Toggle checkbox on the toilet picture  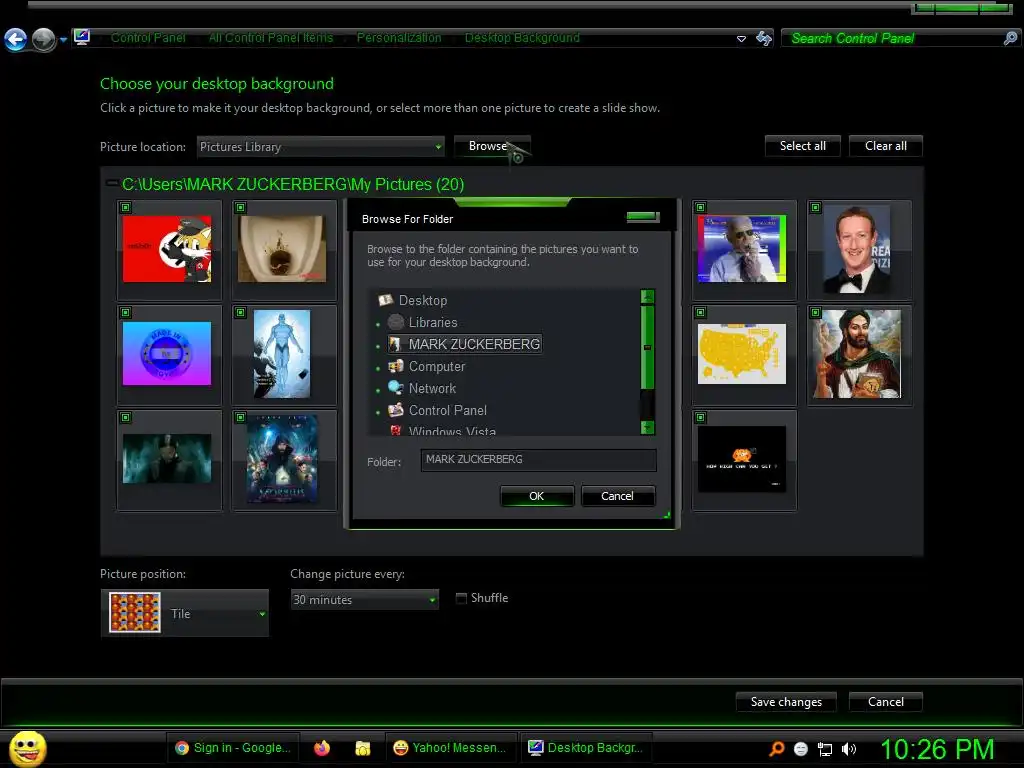pyautogui.click(x=240, y=208)
